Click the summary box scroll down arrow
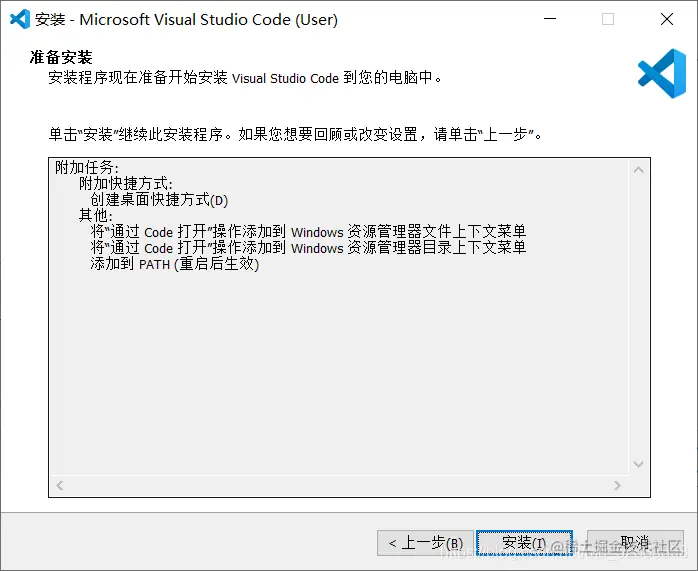The height and width of the screenshot is (571, 698). pyautogui.click(x=638, y=464)
